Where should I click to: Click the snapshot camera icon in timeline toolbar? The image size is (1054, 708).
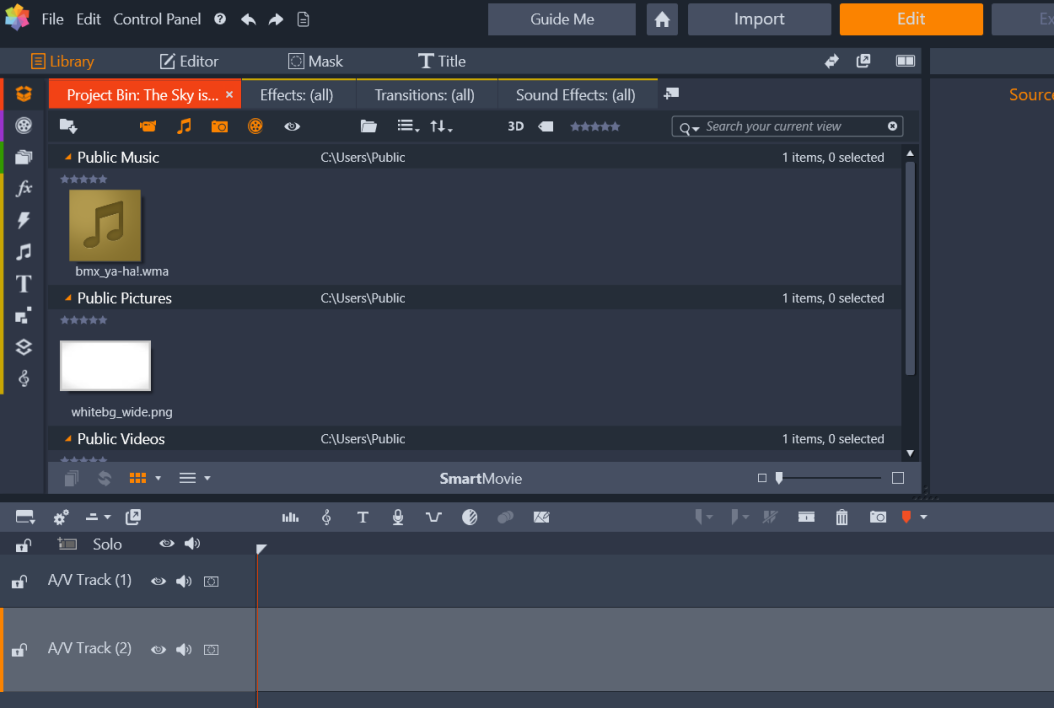point(878,517)
